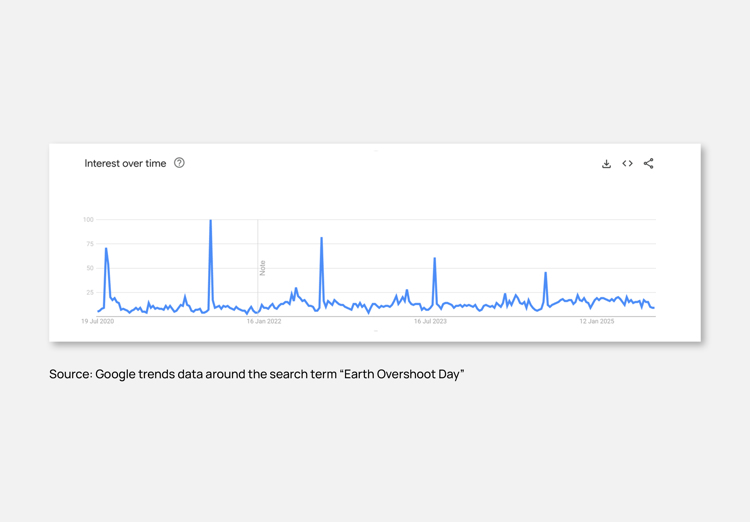This screenshot has height=522, width=750.
Task: Click the "Interest over time" chart title
Action: coord(125,163)
